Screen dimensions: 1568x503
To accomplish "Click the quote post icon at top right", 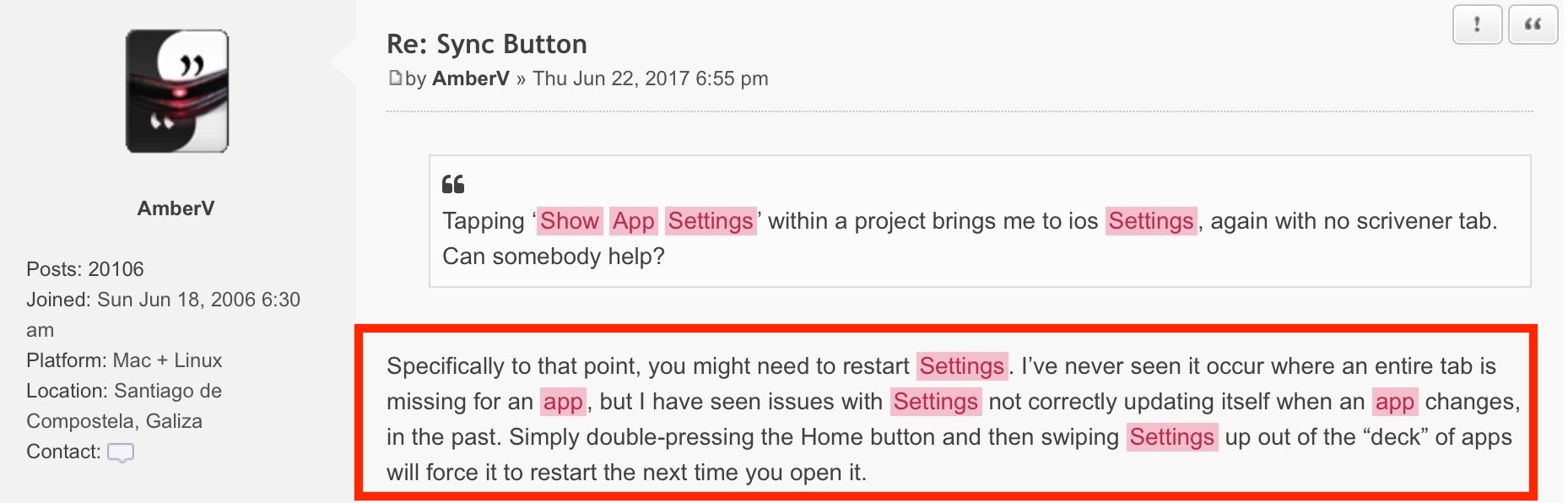I will coord(1533,25).
